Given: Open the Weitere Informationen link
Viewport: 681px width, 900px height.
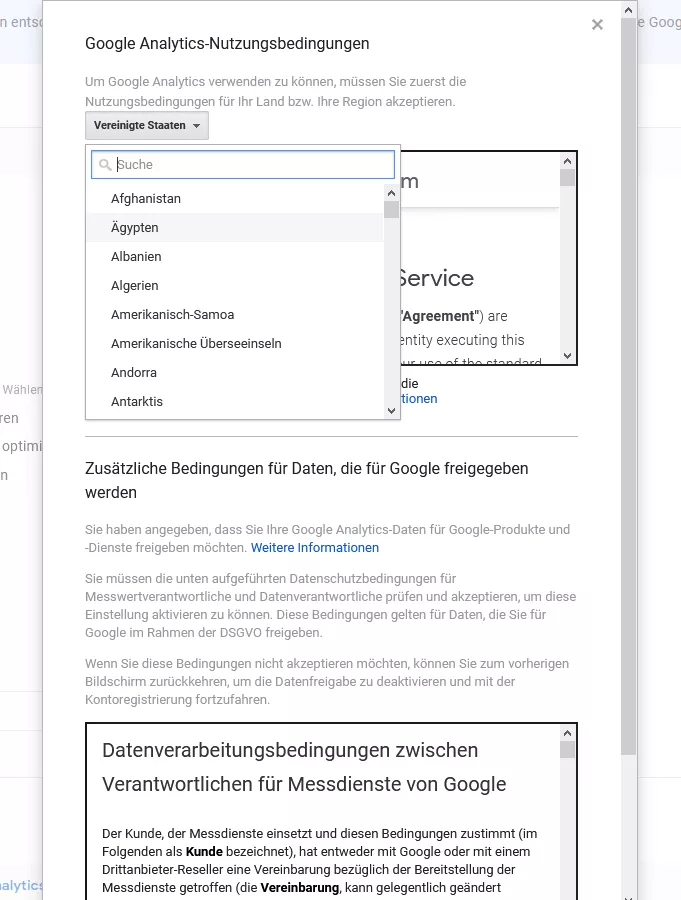Looking at the screenshot, I should click(x=315, y=548).
